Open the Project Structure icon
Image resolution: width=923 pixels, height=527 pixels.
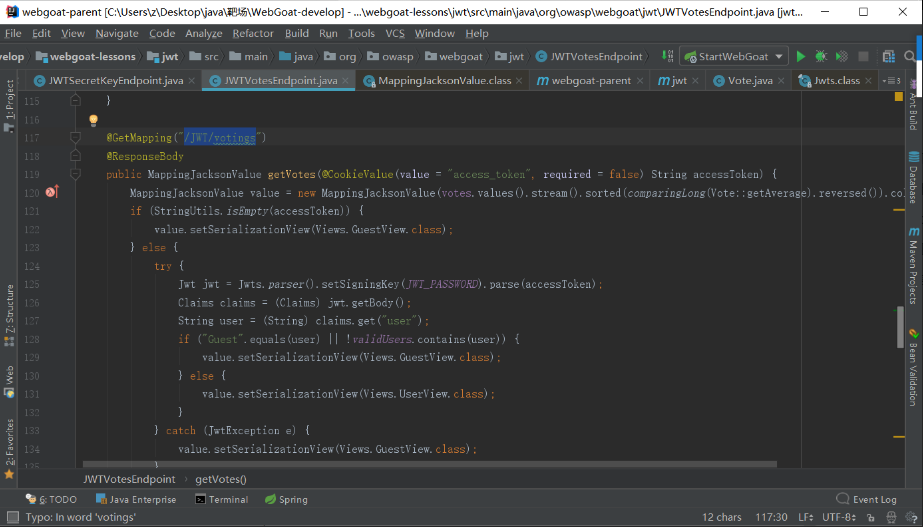pyautogui.click(x=889, y=57)
